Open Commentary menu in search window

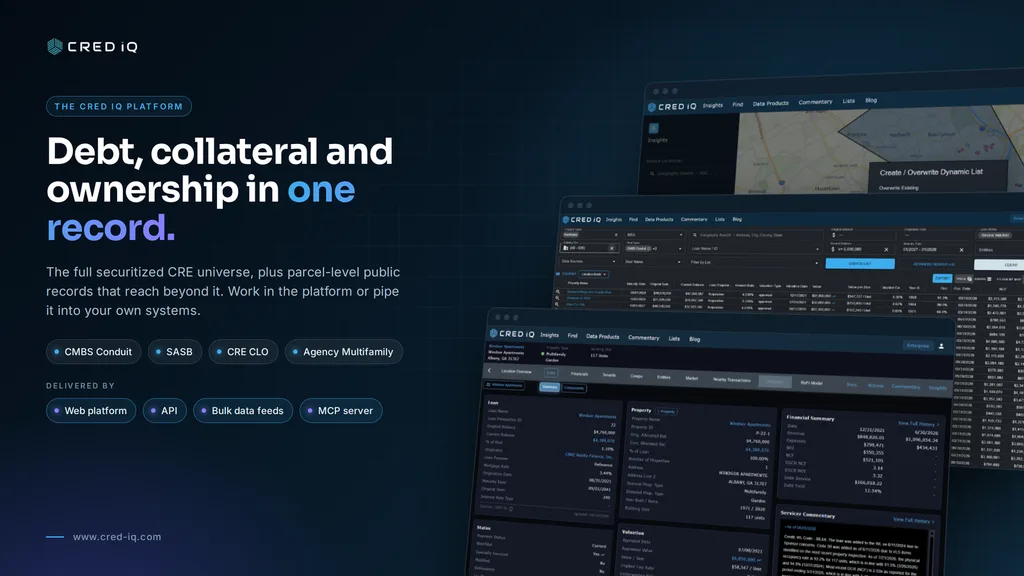click(694, 219)
